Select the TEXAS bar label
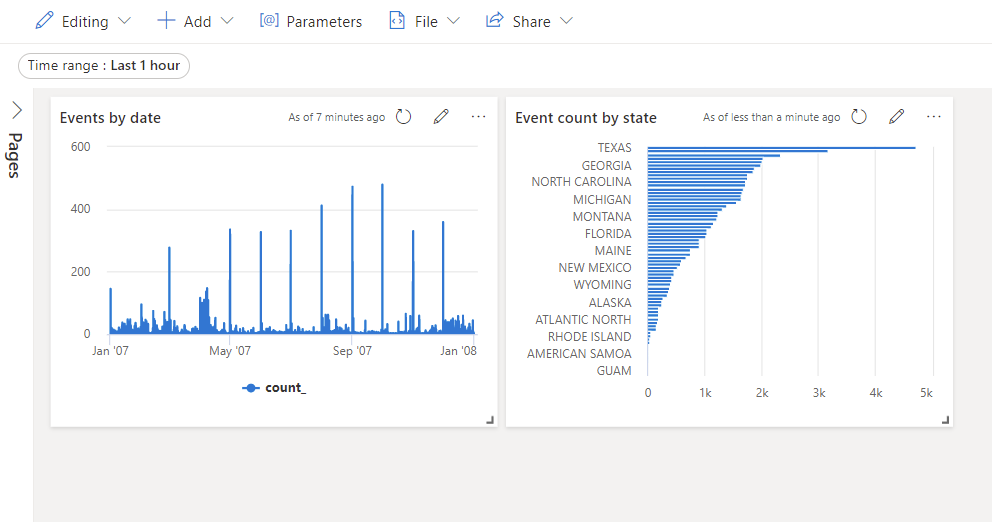Viewport: 992px width, 522px height. (x=614, y=147)
